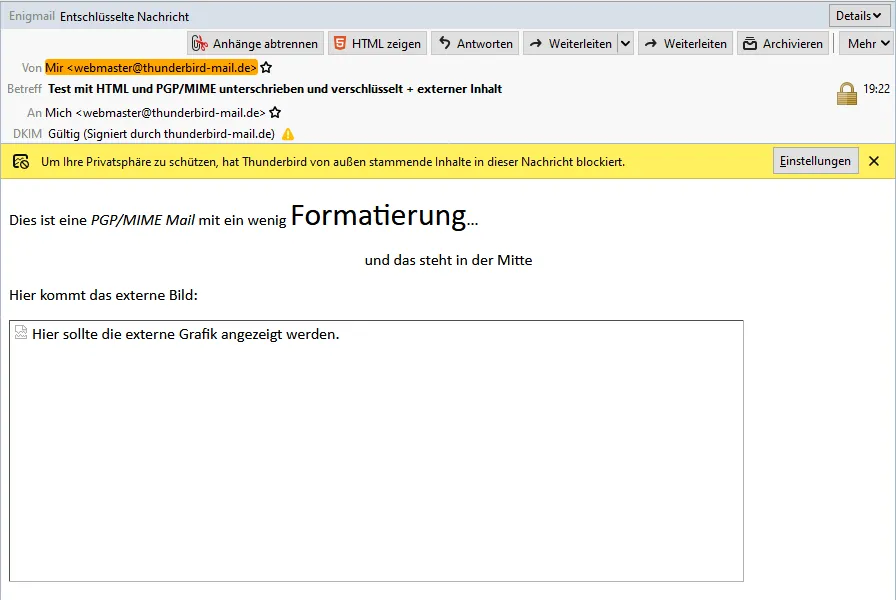Click the text 'Entschlüsselte Nachricht'

tap(125, 17)
